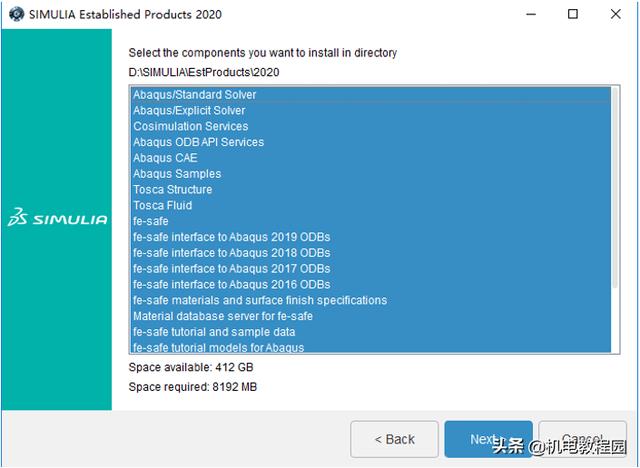Click the SIMULIA installer title bar icon

(16, 14)
